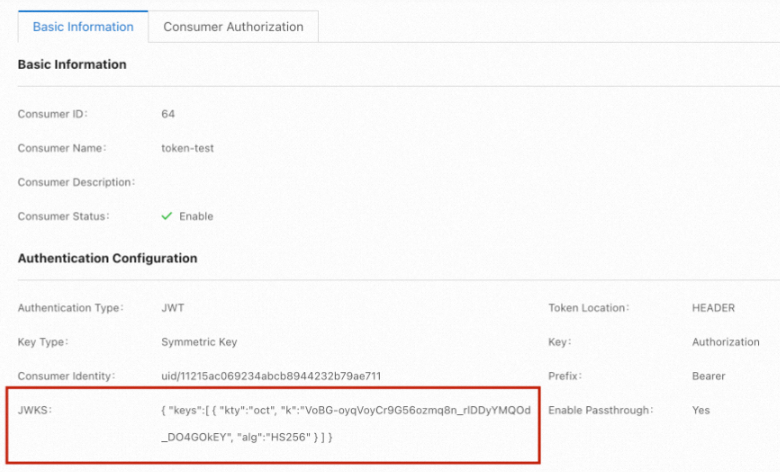Click the Authorization key value

tap(725, 342)
